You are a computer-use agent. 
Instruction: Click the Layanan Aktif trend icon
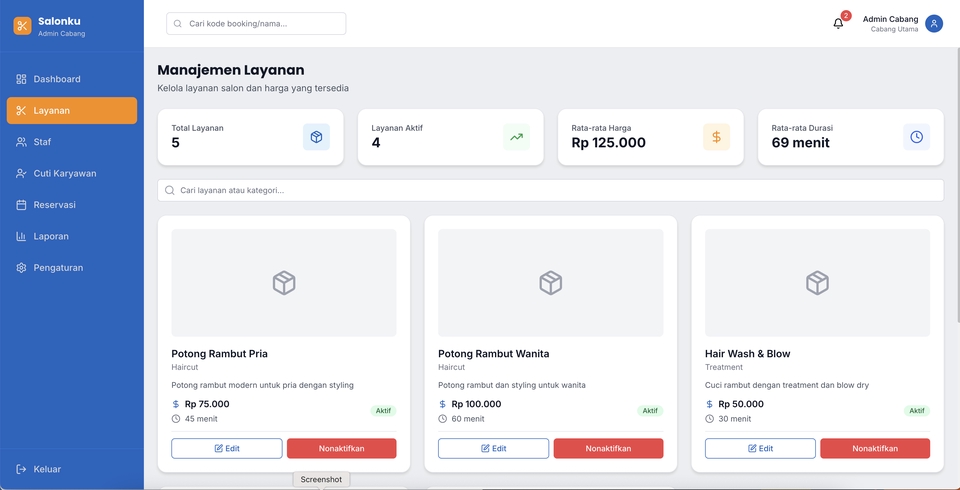pos(516,137)
